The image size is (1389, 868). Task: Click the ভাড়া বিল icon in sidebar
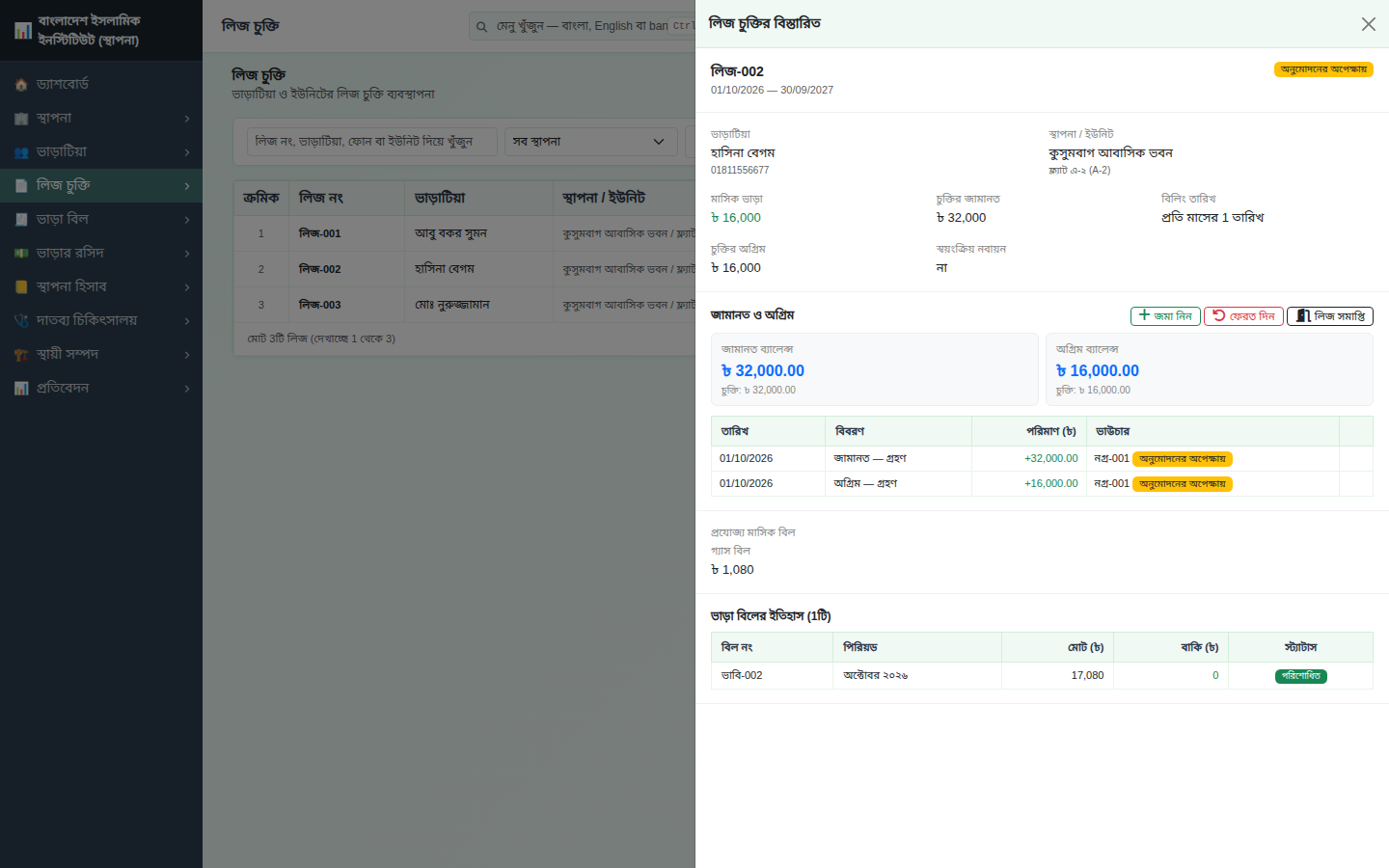point(21,220)
